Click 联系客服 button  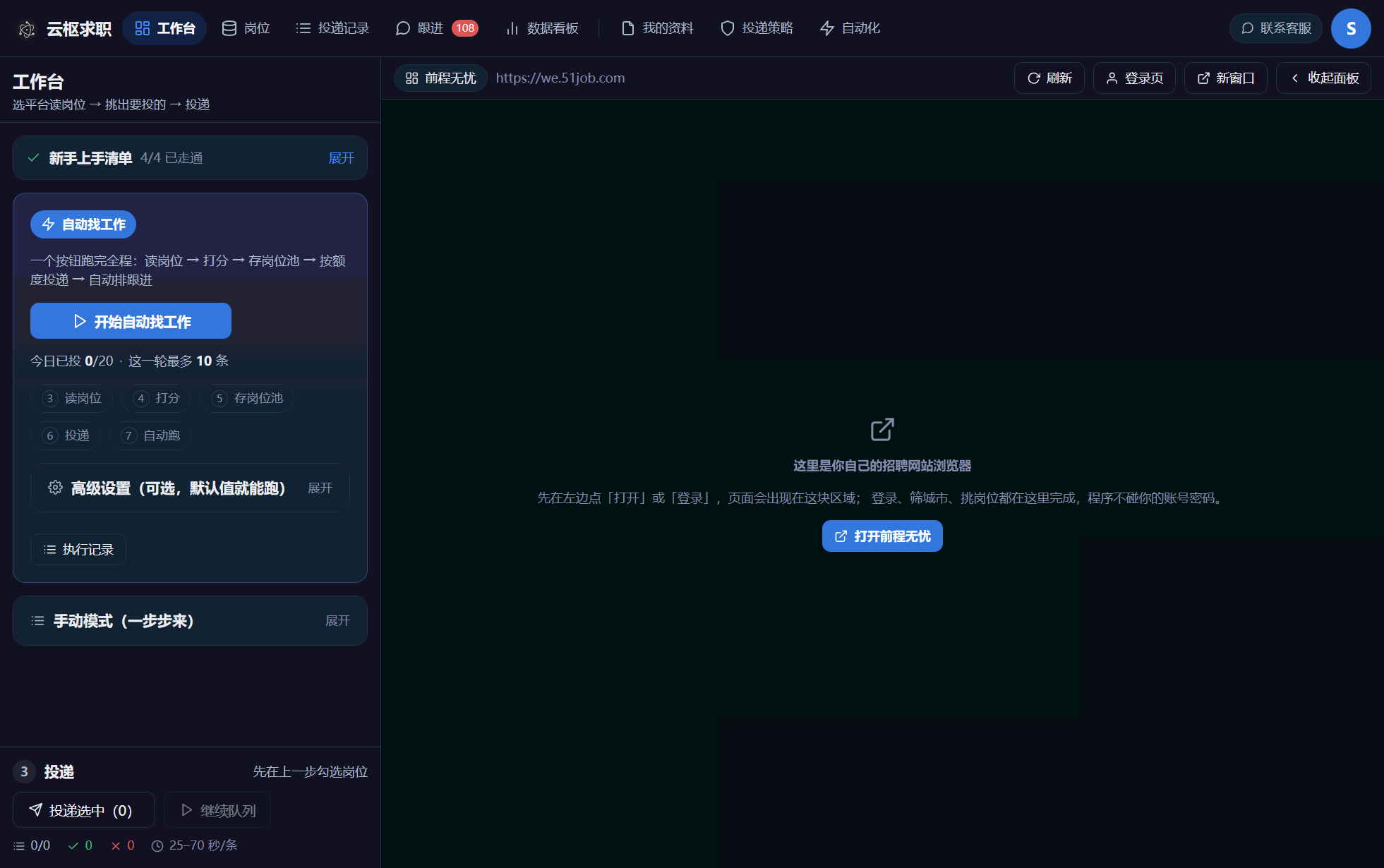pyautogui.click(x=1276, y=28)
